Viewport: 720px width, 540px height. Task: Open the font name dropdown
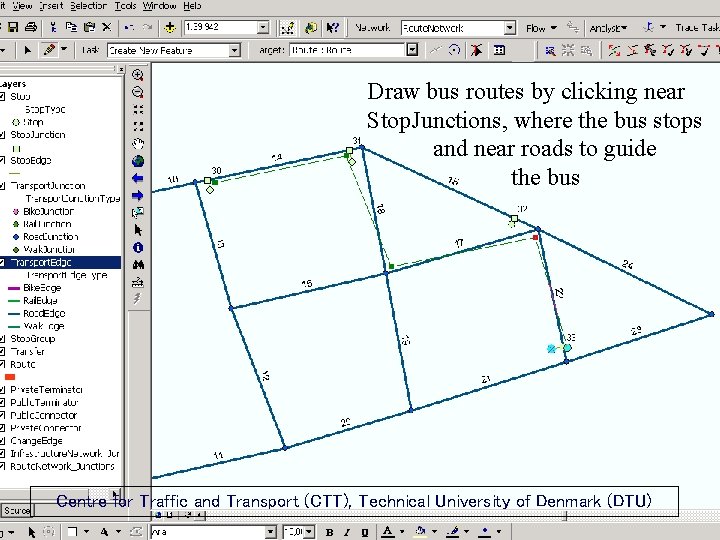[271, 532]
